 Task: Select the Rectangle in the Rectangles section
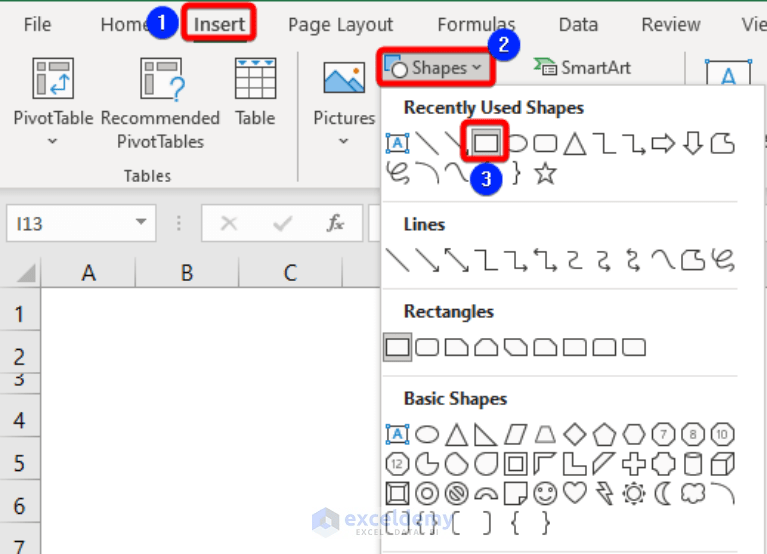[x=397, y=348]
